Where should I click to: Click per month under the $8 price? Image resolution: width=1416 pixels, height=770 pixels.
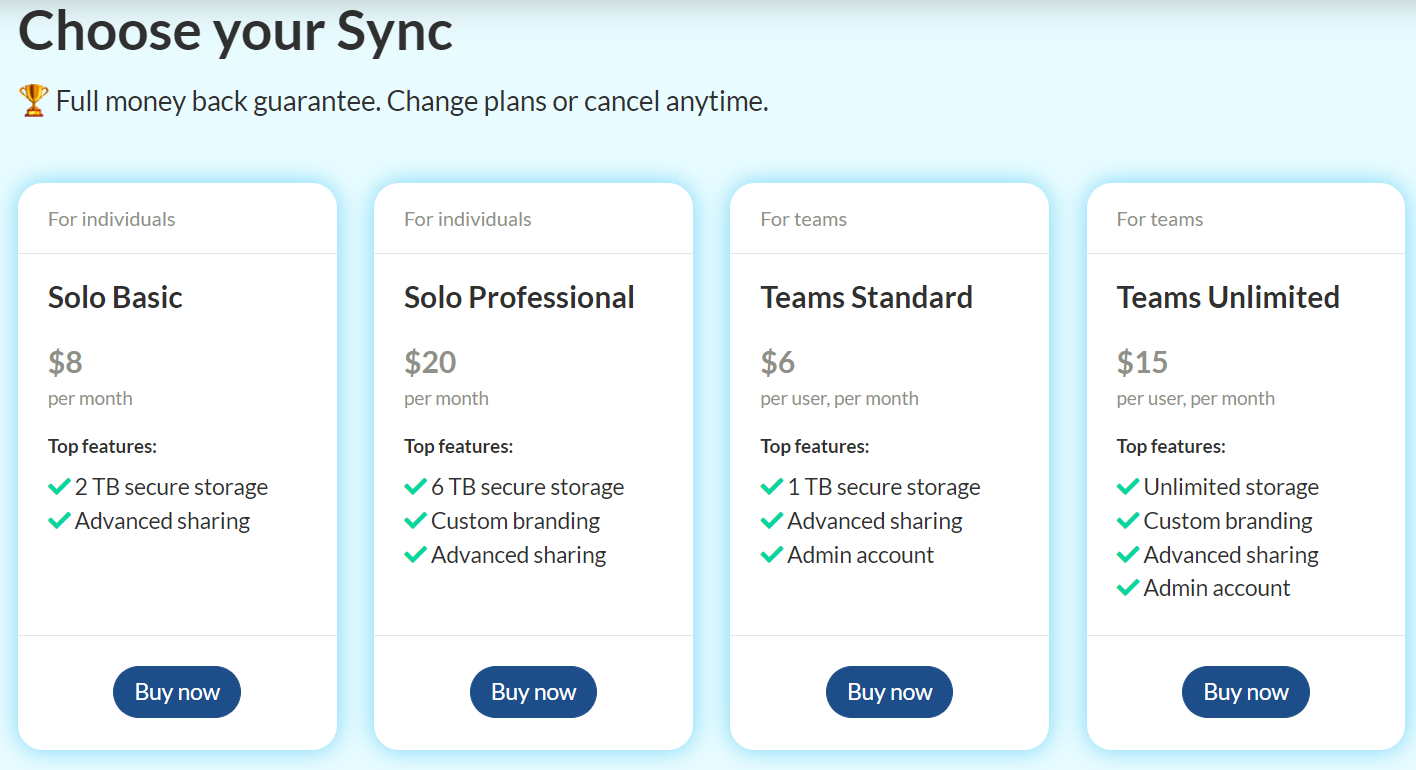(x=90, y=398)
